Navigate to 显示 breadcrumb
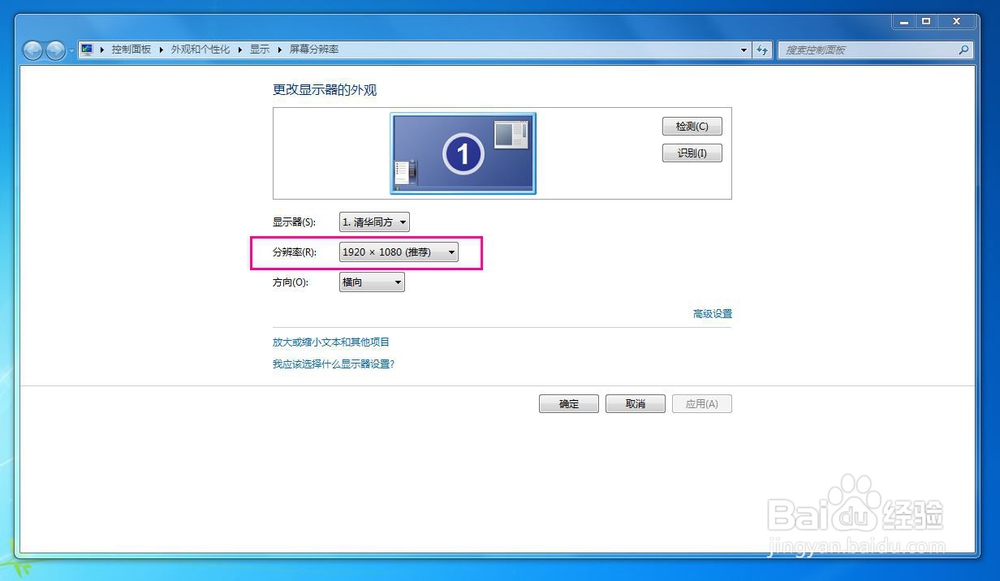 [260, 49]
